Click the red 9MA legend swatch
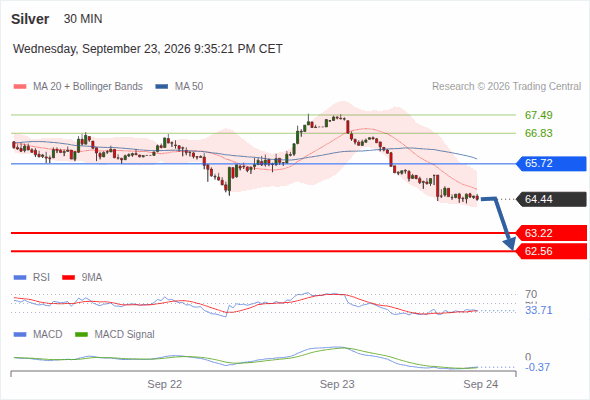 [x=68, y=278]
